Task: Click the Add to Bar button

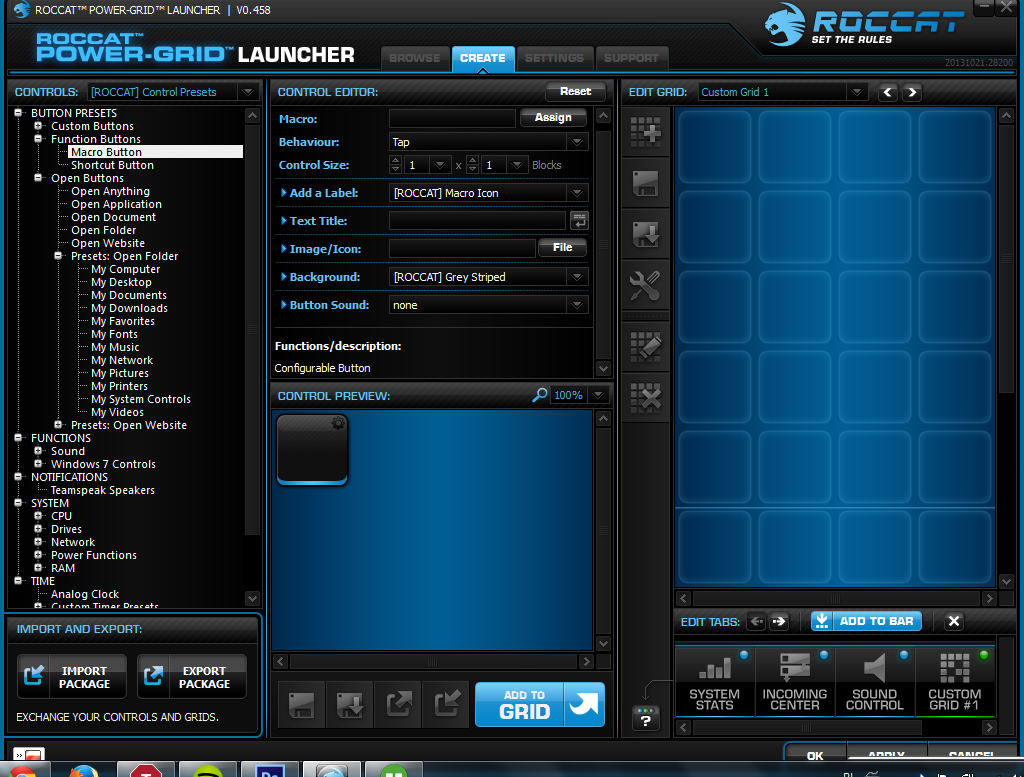Action: 867,621
